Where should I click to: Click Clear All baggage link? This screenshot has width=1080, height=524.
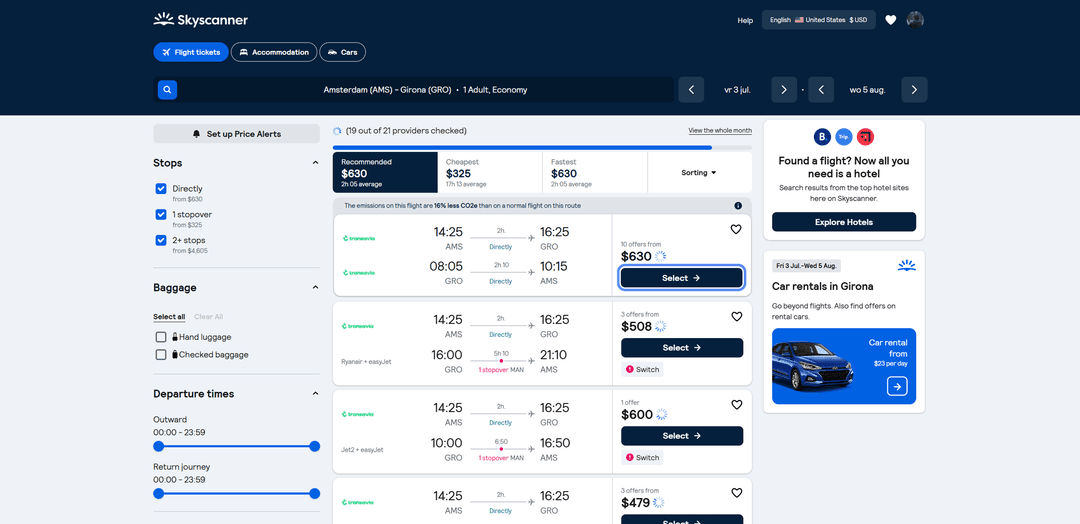tap(209, 317)
